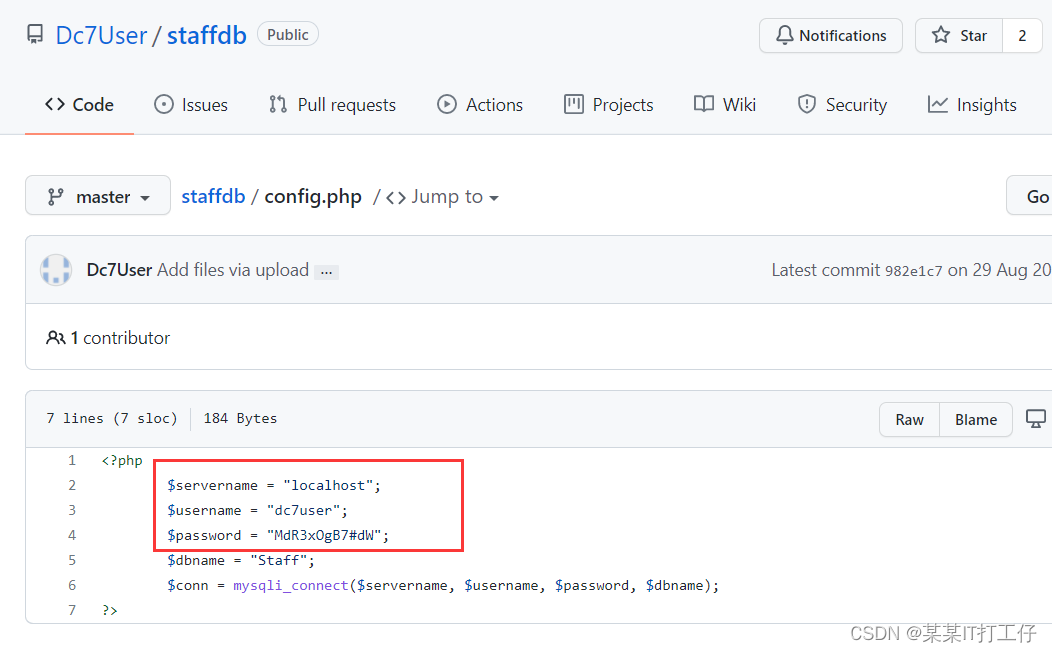Click the repository icon beside Dc7User

tap(35, 34)
